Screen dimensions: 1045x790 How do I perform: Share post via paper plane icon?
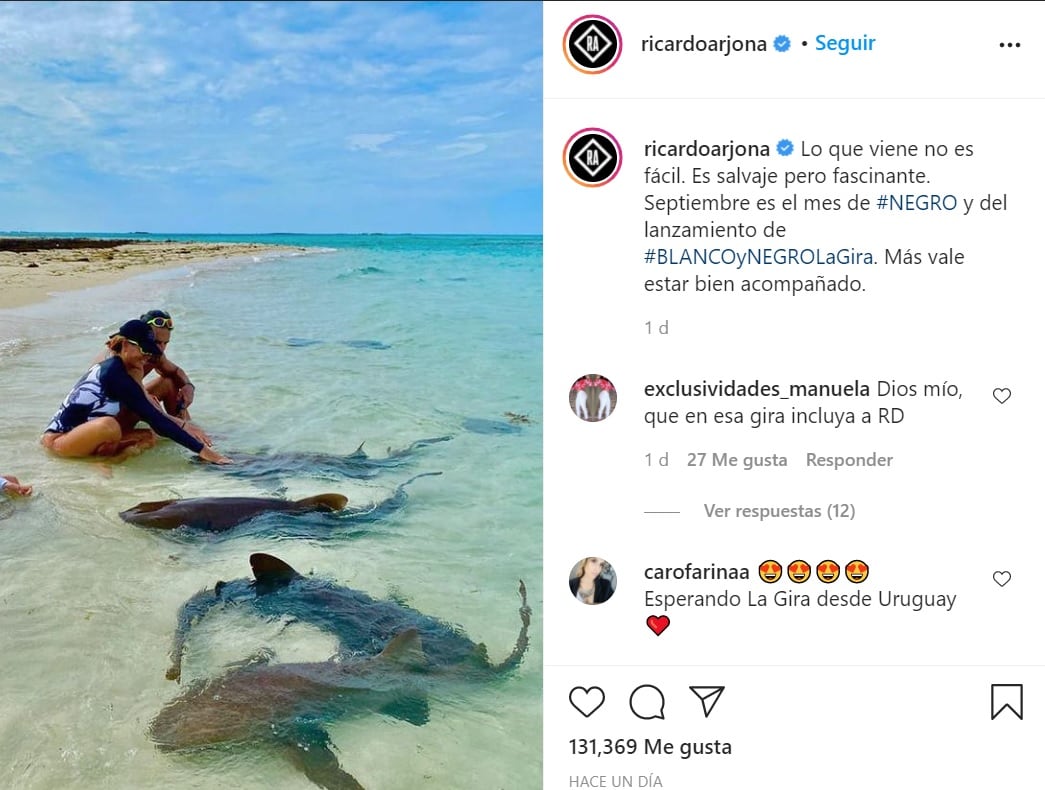click(x=707, y=701)
